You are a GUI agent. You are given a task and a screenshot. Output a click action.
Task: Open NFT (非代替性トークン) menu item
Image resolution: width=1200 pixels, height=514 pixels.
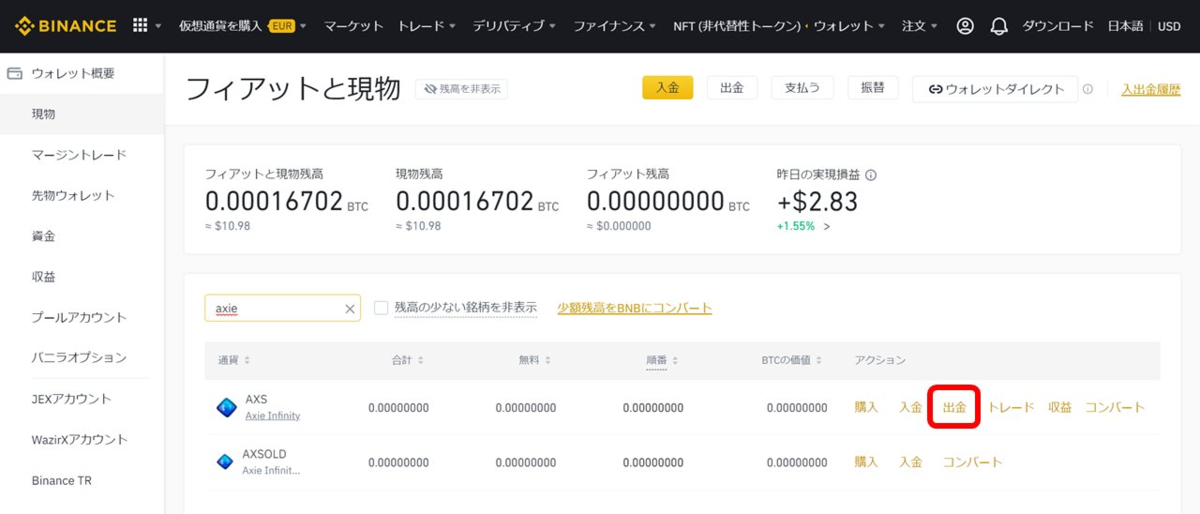tap(738, 26)
